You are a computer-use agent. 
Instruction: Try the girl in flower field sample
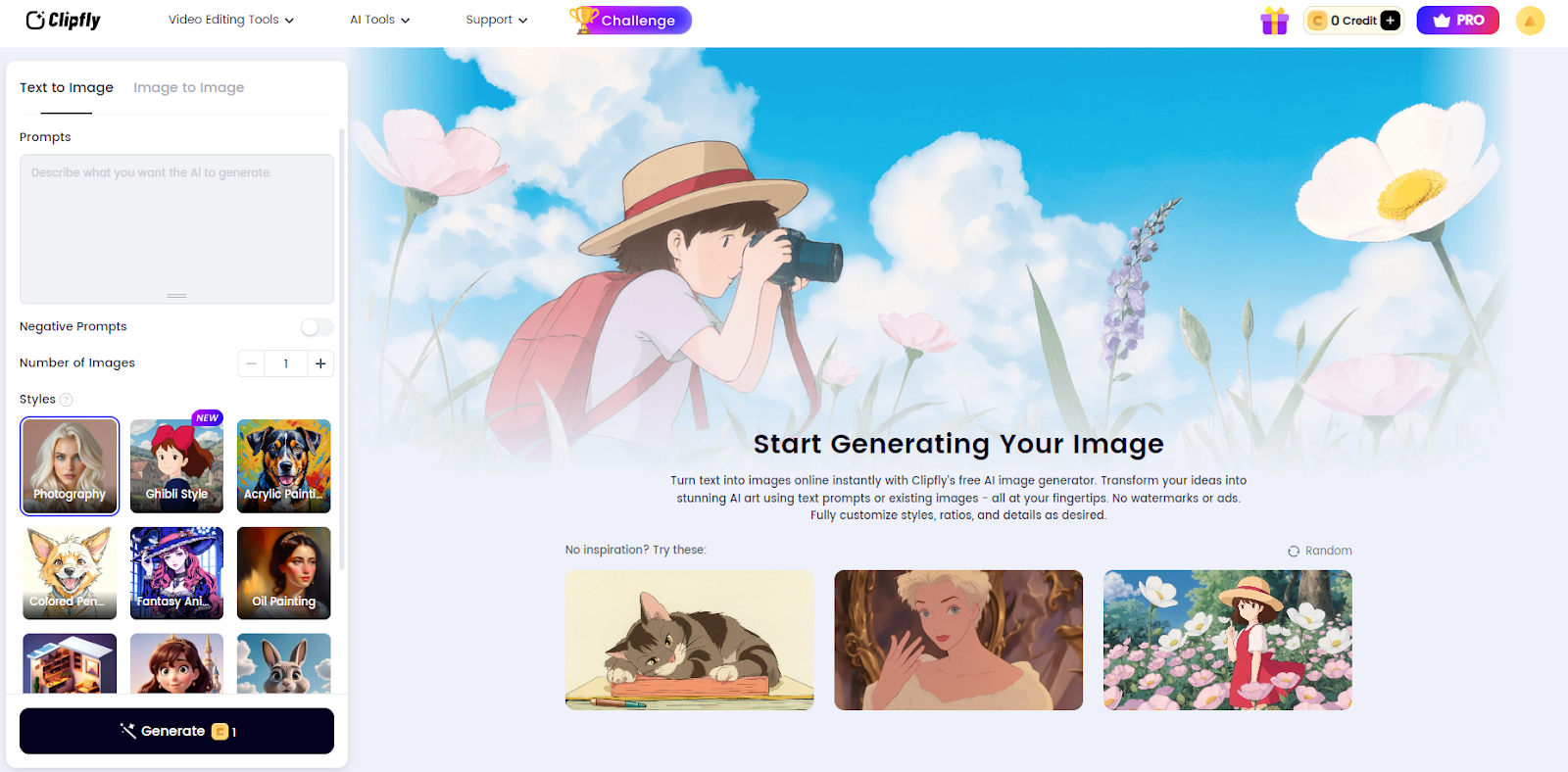(1228, 640)
